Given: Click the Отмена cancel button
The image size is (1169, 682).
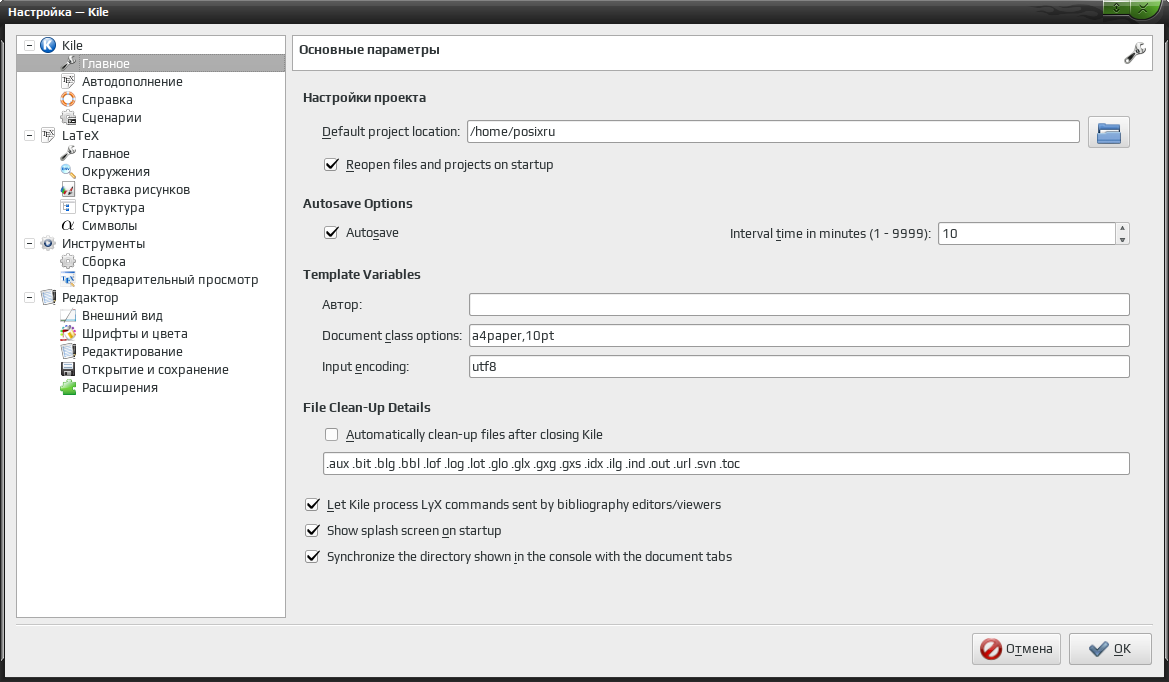Looking at the screenshot, I should (1016, 648).
